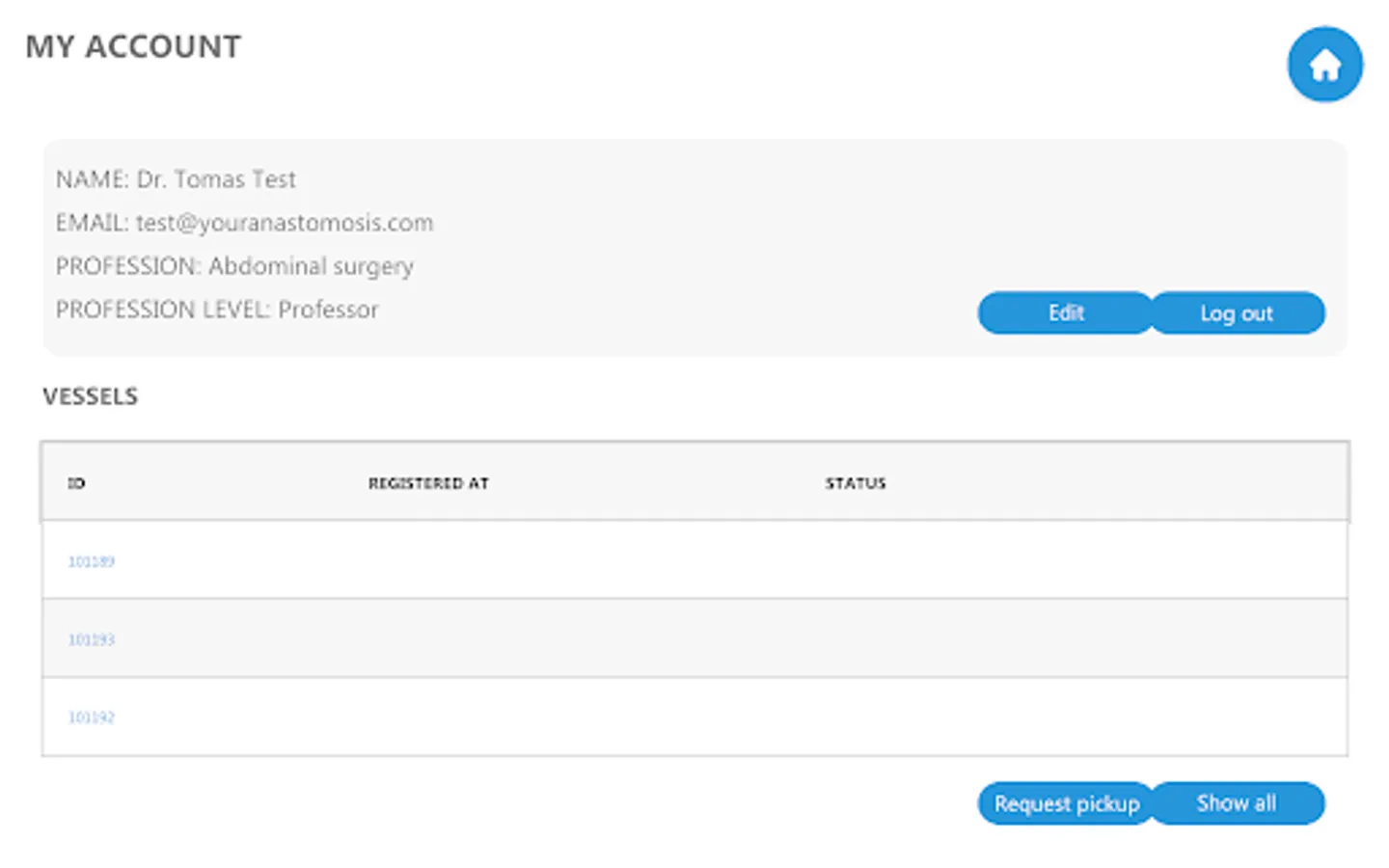Go to the home screen via house icon

[1324, 65]
